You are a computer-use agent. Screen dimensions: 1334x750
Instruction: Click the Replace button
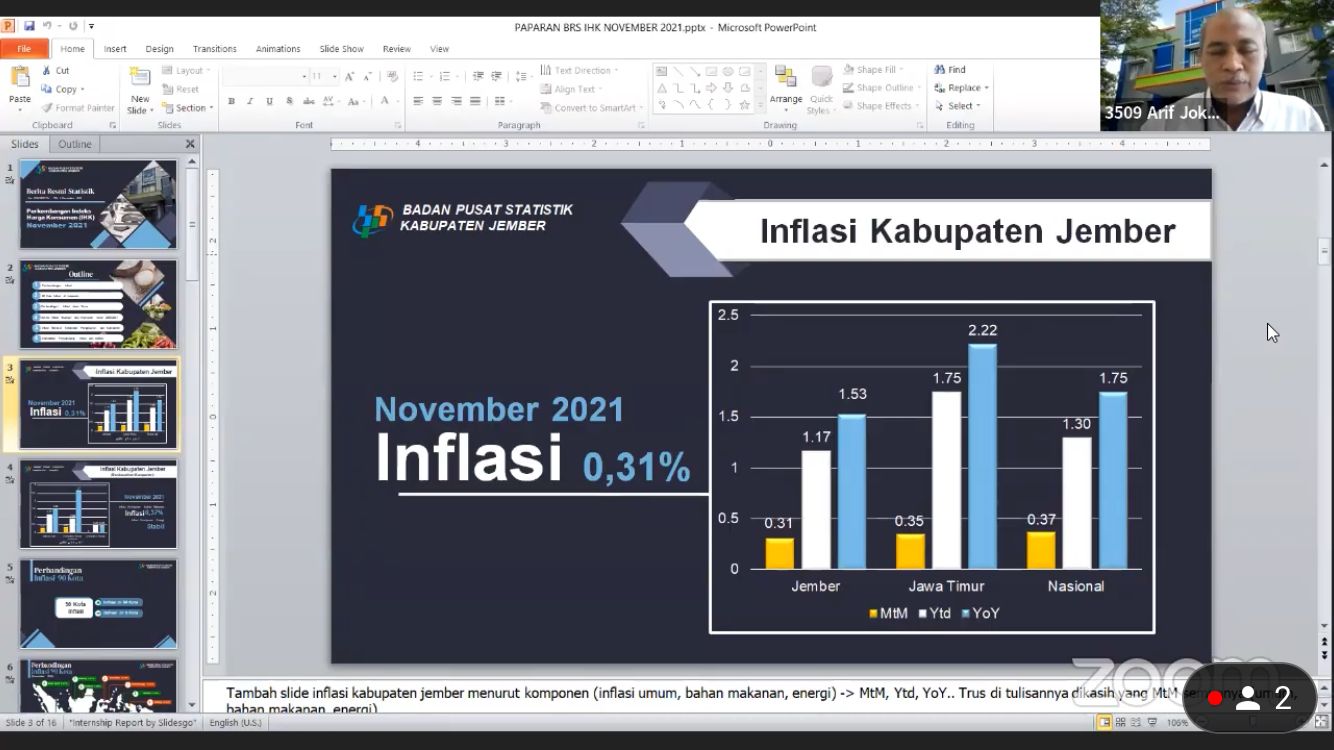tap(963, 88)
